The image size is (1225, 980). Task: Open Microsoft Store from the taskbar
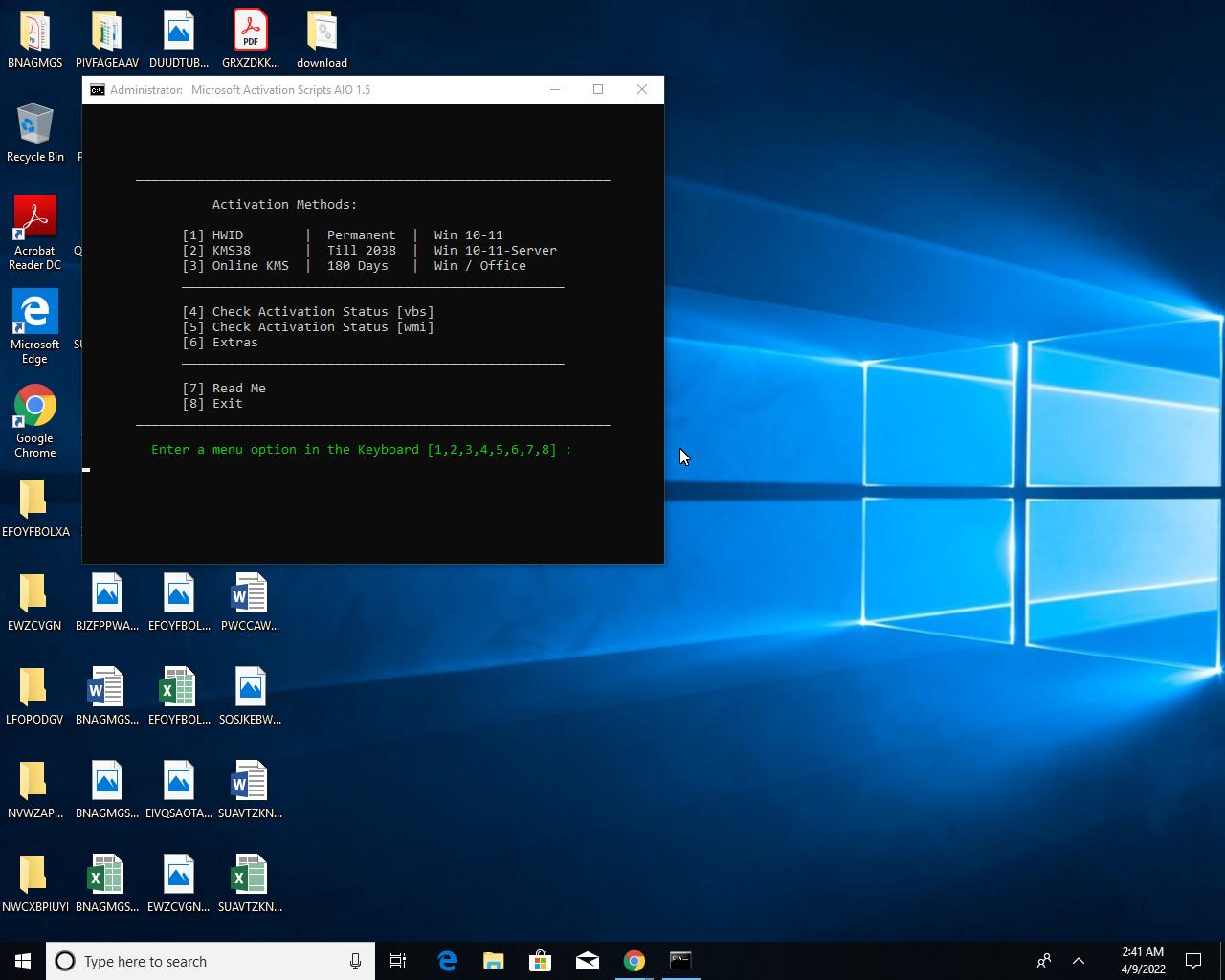(541, 961)
